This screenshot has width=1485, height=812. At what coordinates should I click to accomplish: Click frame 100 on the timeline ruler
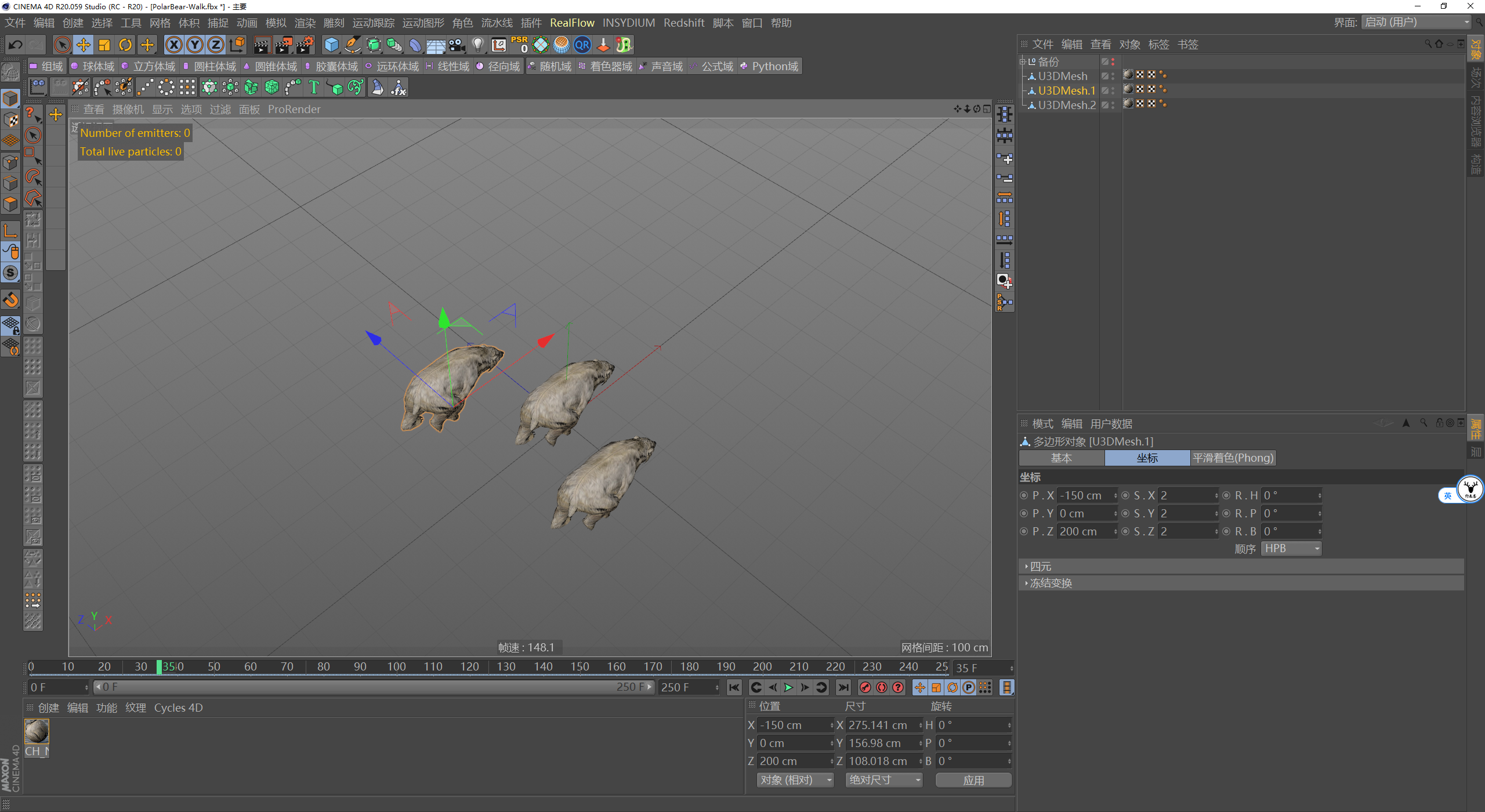click(x=396, y=667)
